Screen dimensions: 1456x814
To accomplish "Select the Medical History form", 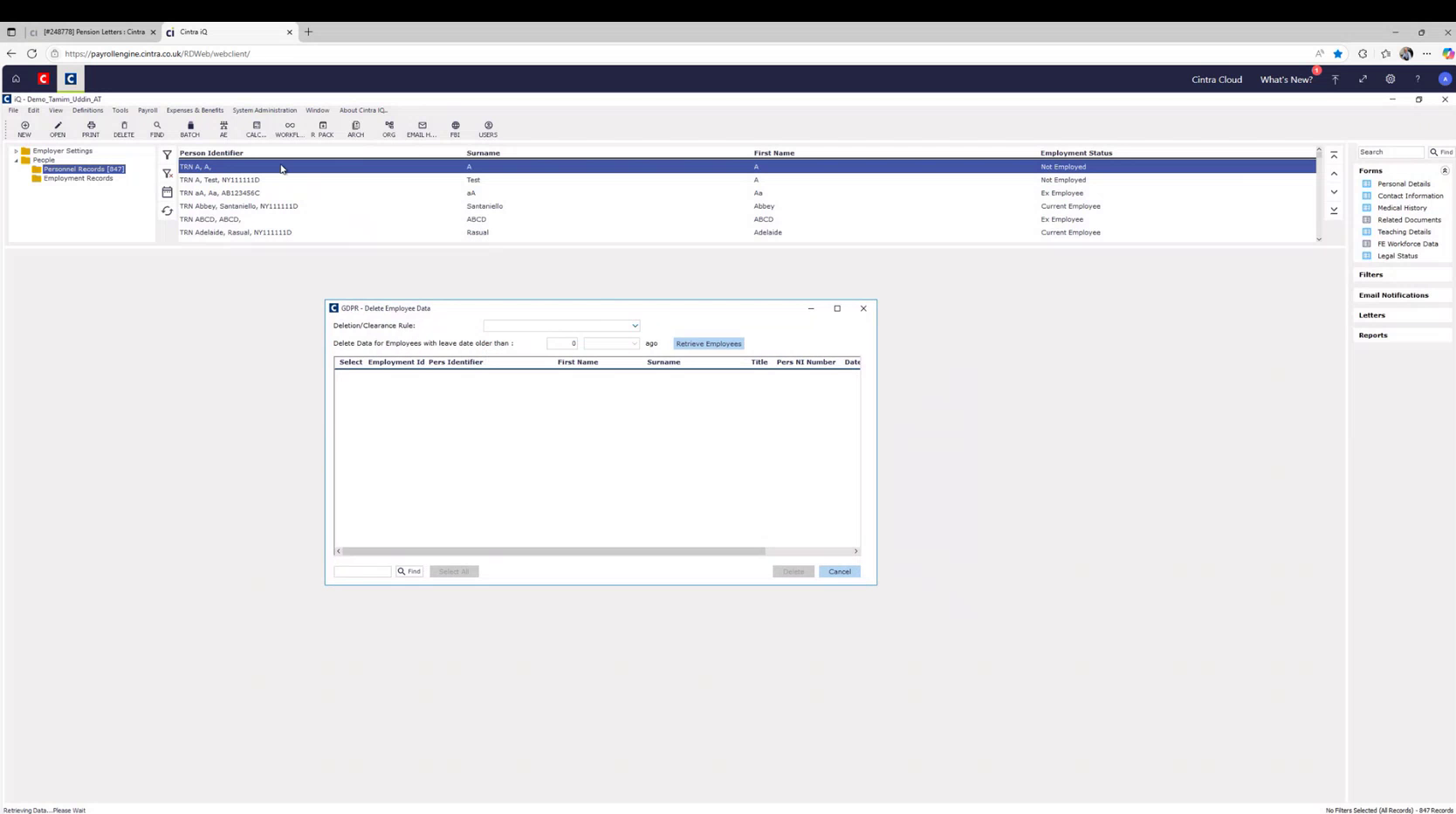I will [1402, 208].
